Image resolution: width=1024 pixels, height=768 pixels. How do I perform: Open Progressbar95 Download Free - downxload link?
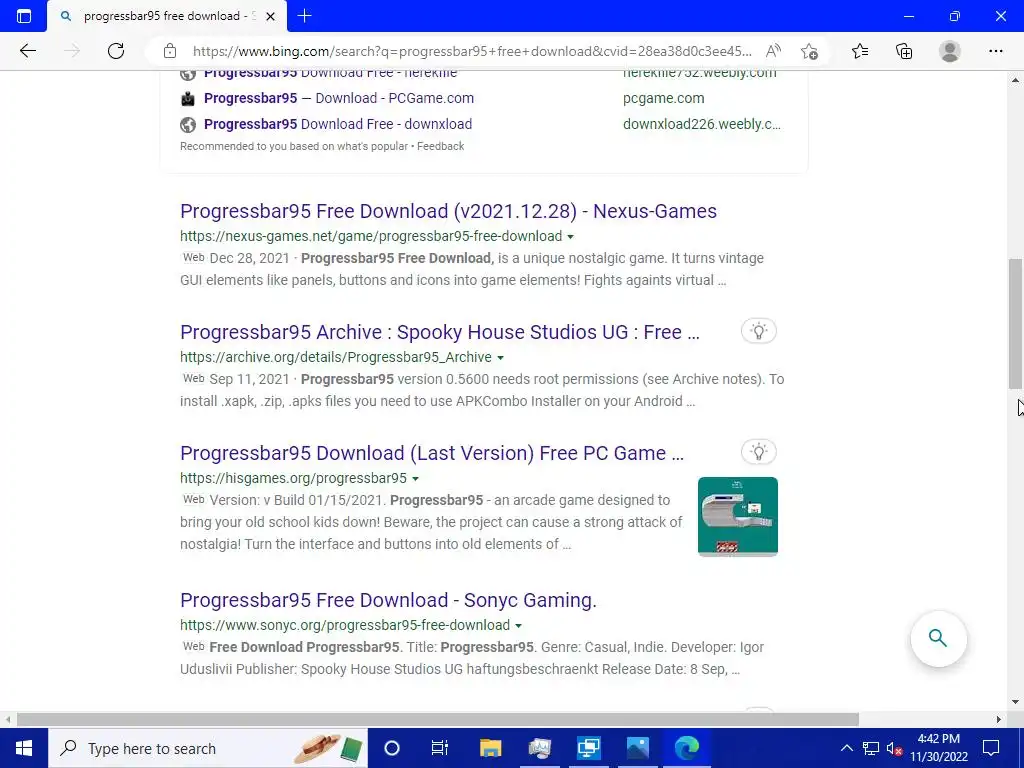pyautogui.click(x=338, y=124)
